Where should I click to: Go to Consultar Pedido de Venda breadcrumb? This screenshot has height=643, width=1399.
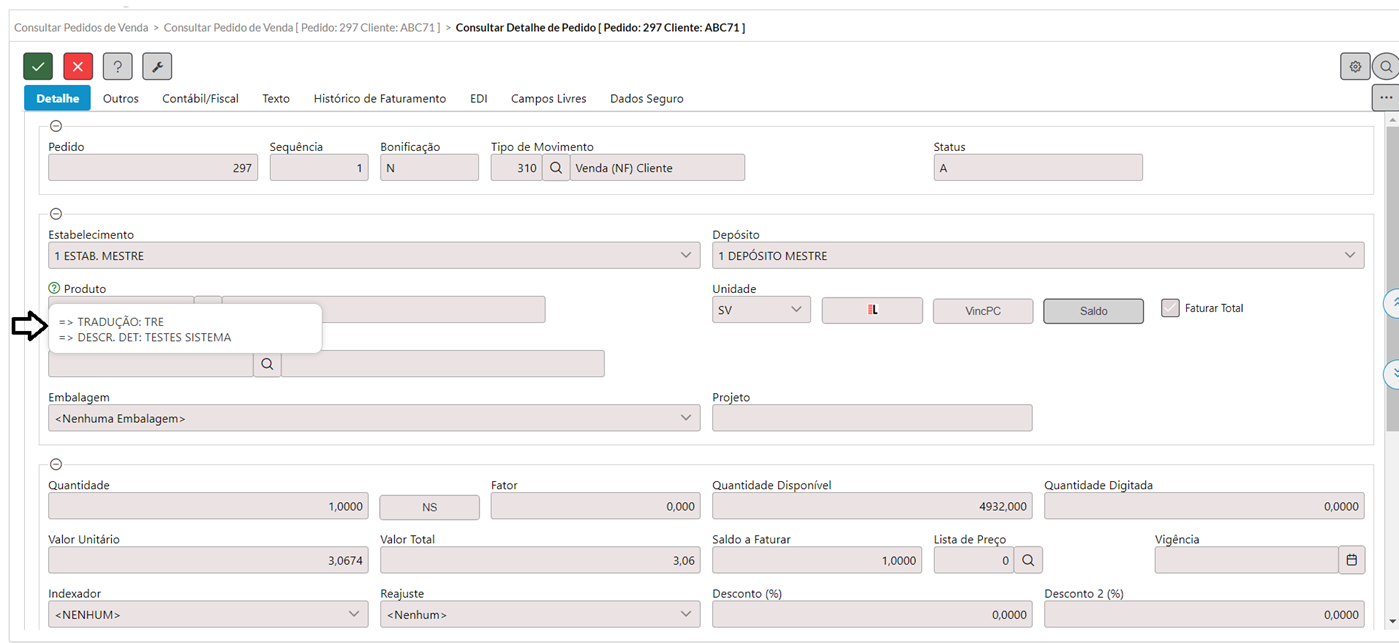[302, 27]
